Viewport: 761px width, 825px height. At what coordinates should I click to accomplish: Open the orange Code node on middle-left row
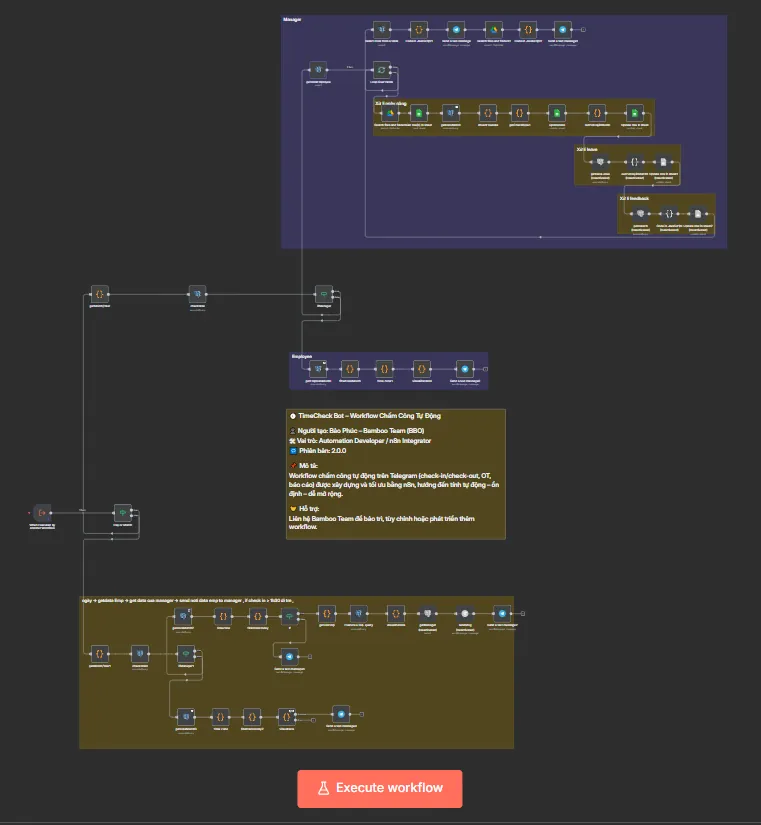click(x=99, y=293)
